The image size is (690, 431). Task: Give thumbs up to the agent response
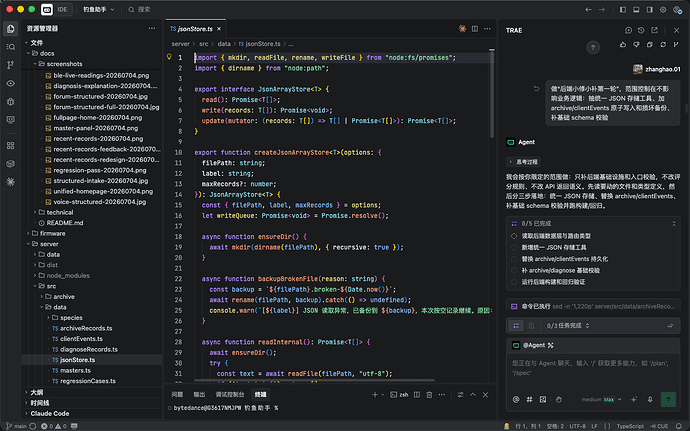point(623,44)
